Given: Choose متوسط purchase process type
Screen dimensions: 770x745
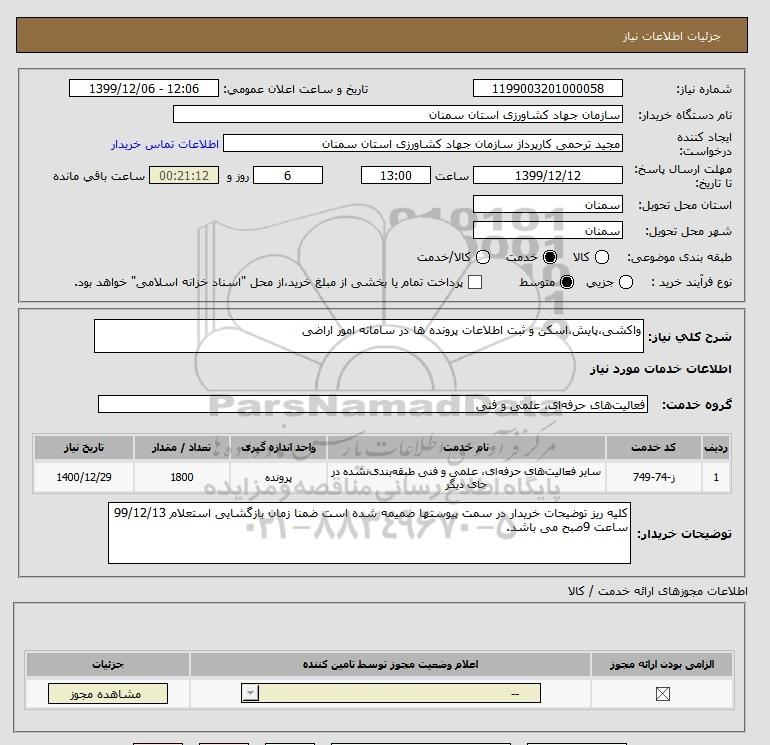Looking at the screenshot, I should pyautogui.click(x=567, y=282).
